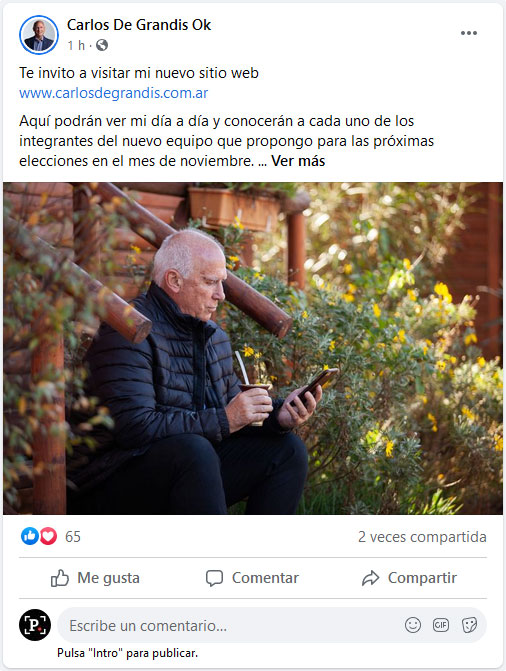This screenshot has width=506, height=671.
Task: Click the thumbs-up Me gusta button
Action: (95, 578)
